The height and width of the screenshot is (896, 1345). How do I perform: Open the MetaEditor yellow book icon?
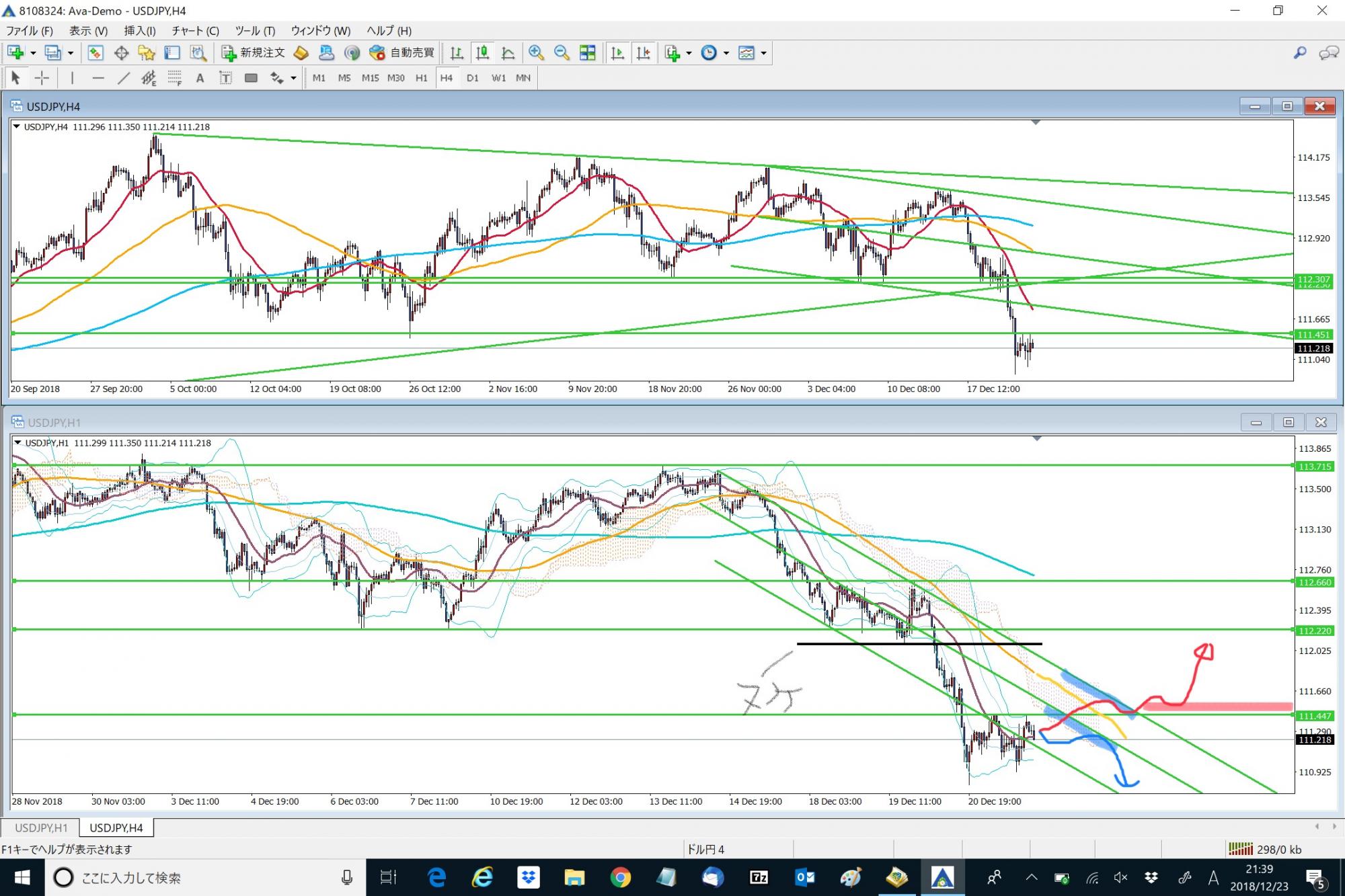301,52
